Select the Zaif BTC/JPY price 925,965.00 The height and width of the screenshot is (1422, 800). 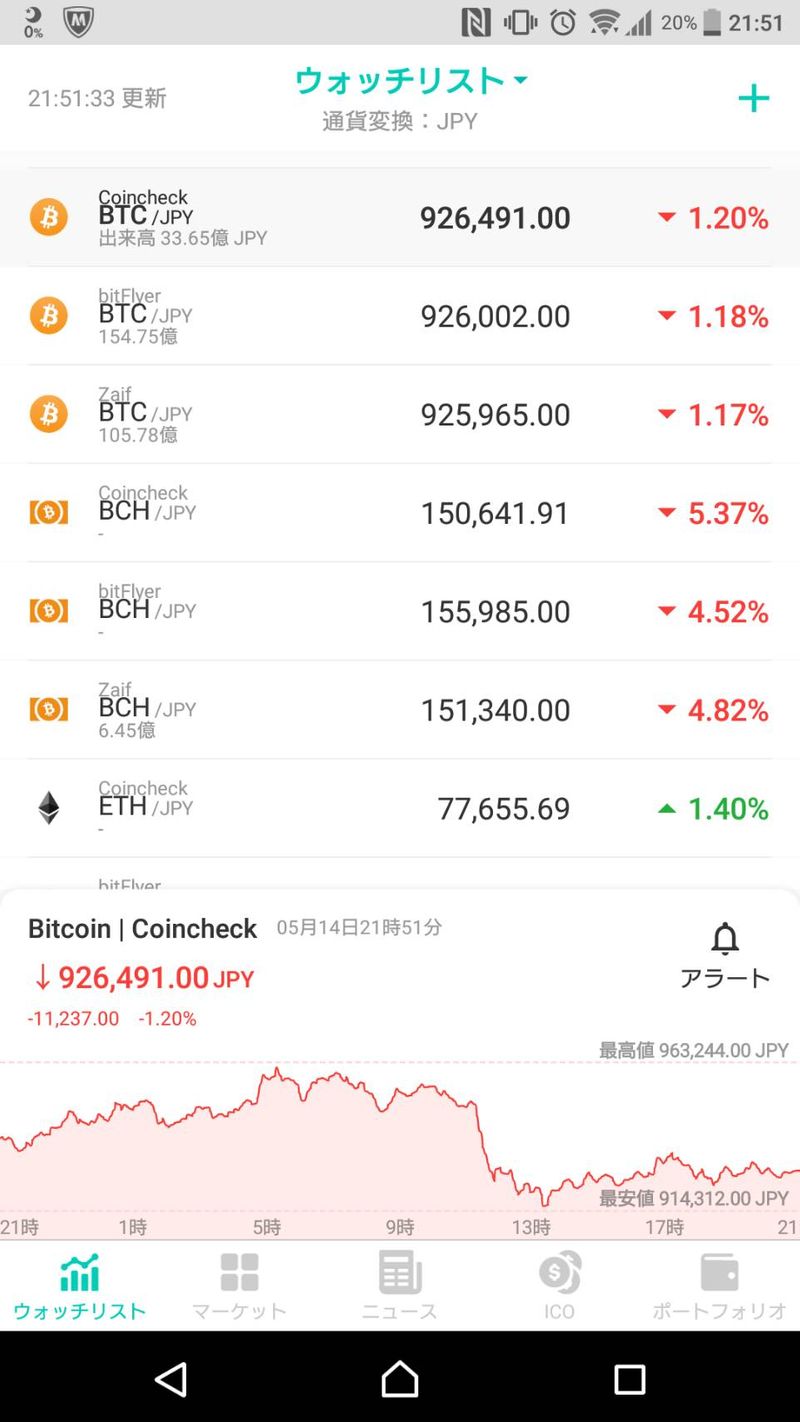(x=495, y=415)
